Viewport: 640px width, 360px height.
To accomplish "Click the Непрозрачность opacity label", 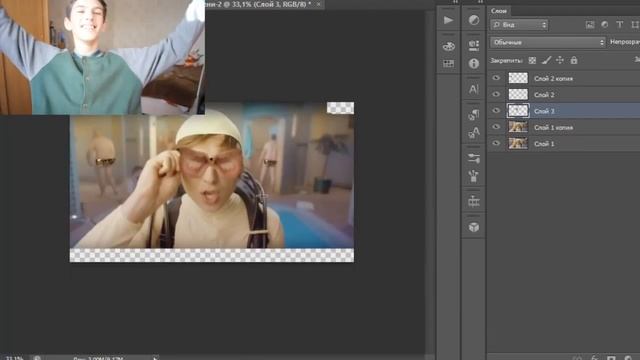I will point(624,42).
